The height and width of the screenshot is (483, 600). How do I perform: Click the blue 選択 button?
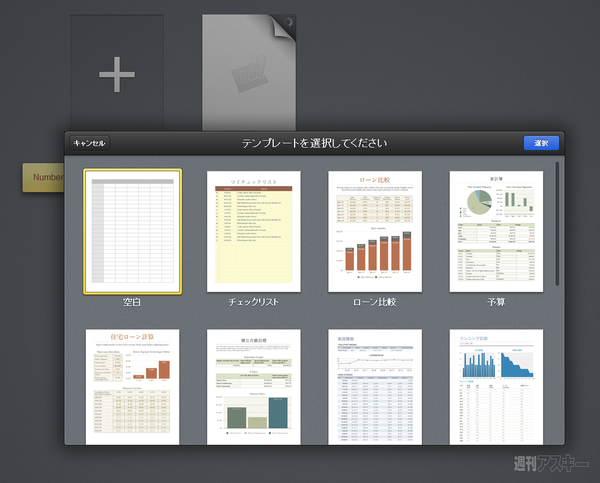pos(541,143)
